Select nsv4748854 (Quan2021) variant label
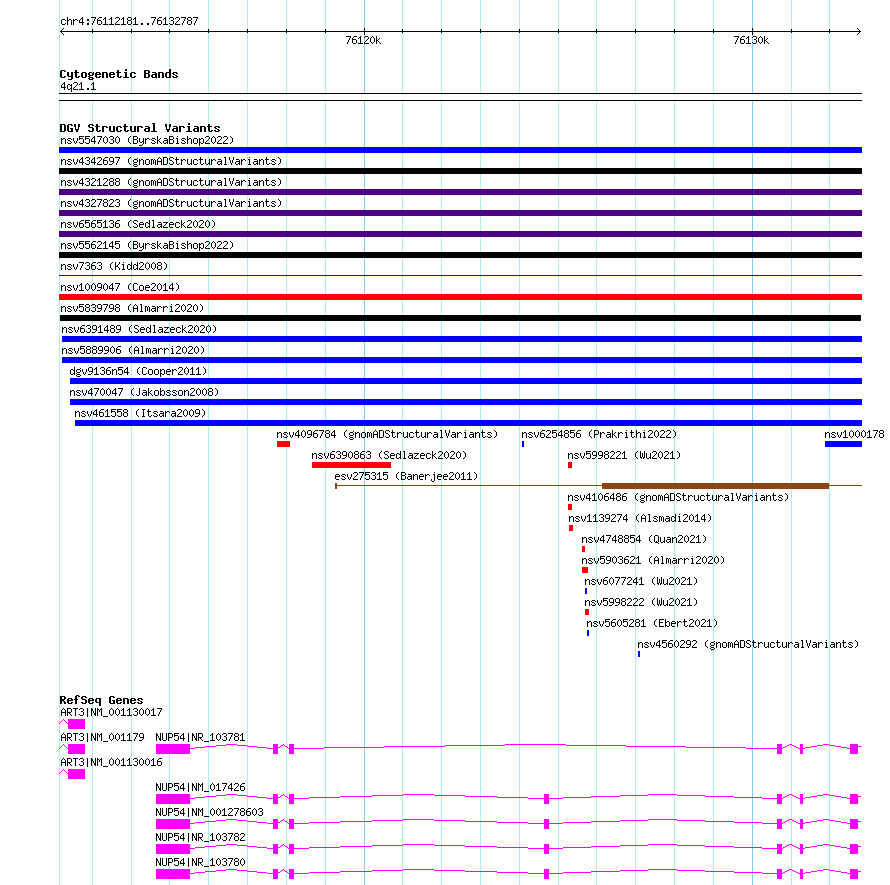890x885 pixels. tap(644, 539)
